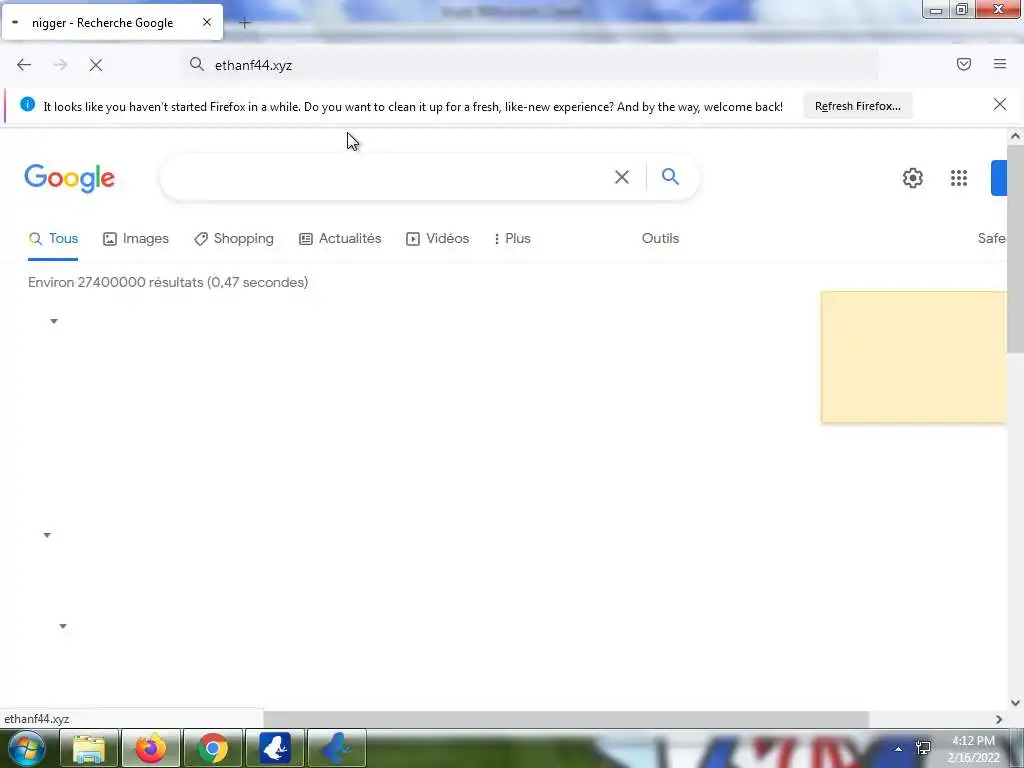Open File Explorer from the taskbar
The image size is (1024, 768).
[89, 748]
